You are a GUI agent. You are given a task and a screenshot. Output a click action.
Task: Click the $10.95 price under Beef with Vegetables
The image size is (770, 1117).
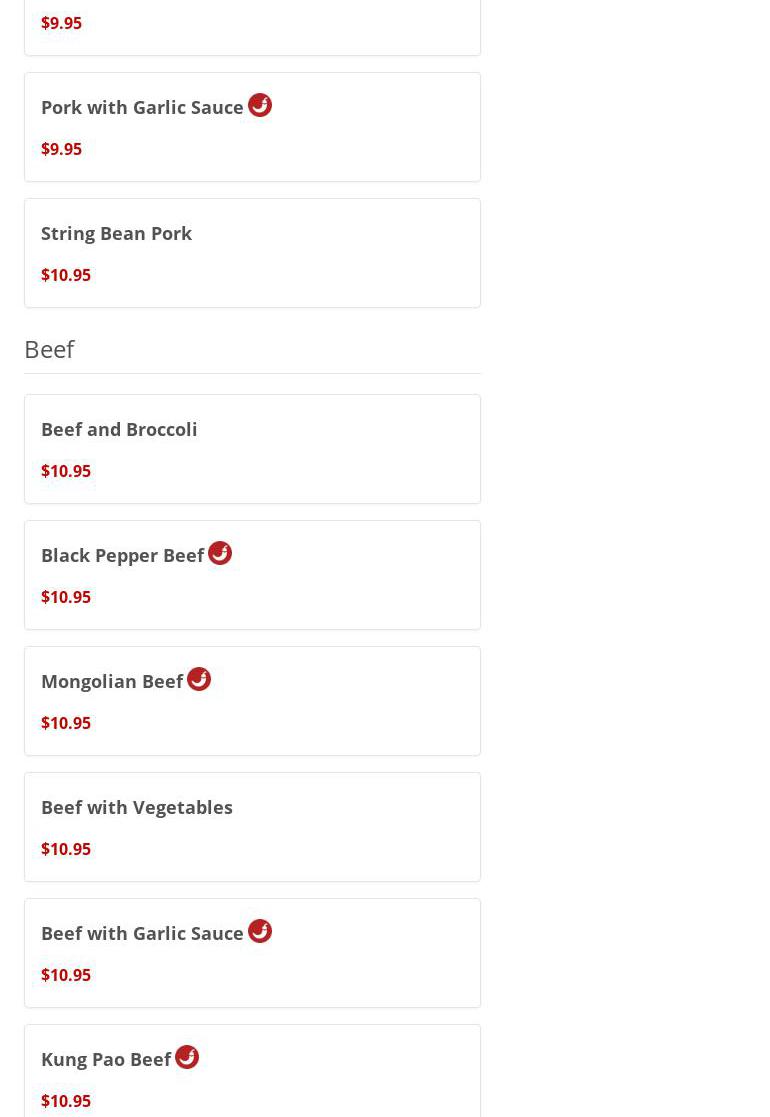(66, 849)
